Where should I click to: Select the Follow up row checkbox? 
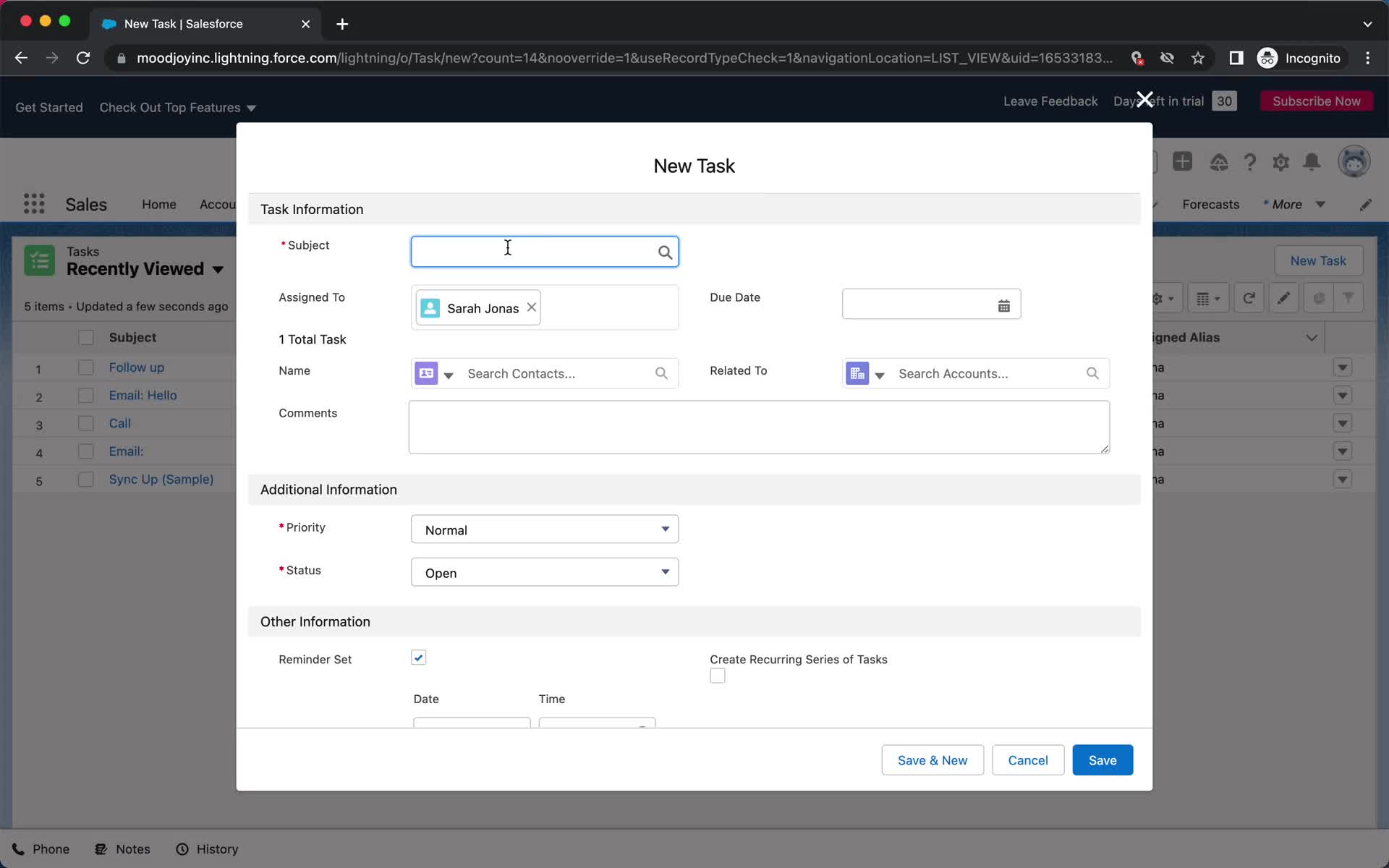(x=86, y=367)
